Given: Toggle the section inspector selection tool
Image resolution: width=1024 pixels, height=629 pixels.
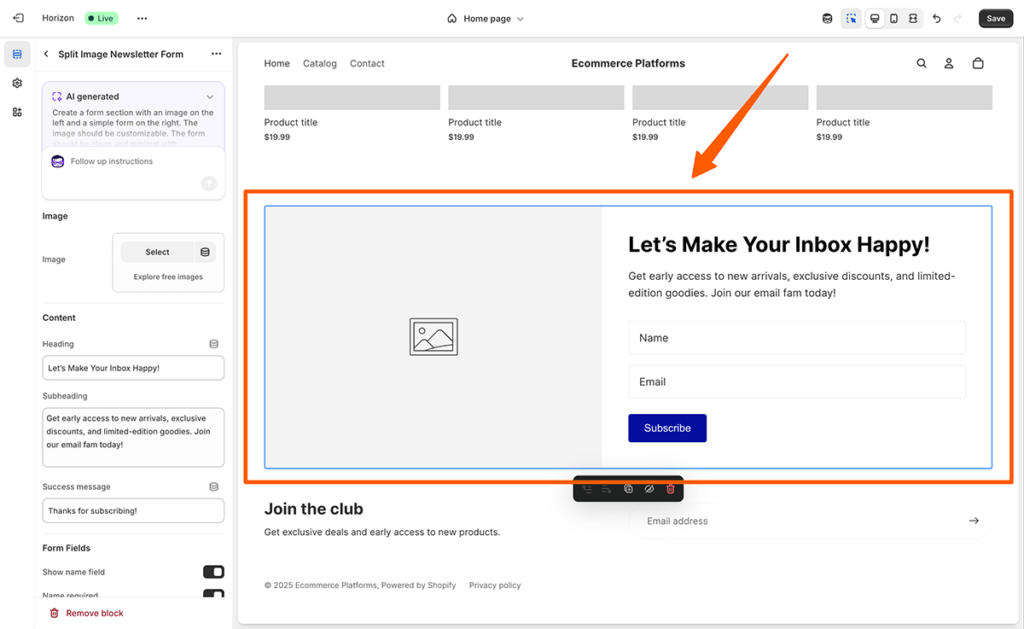Looking at the screenshot, I should (851, 18).
